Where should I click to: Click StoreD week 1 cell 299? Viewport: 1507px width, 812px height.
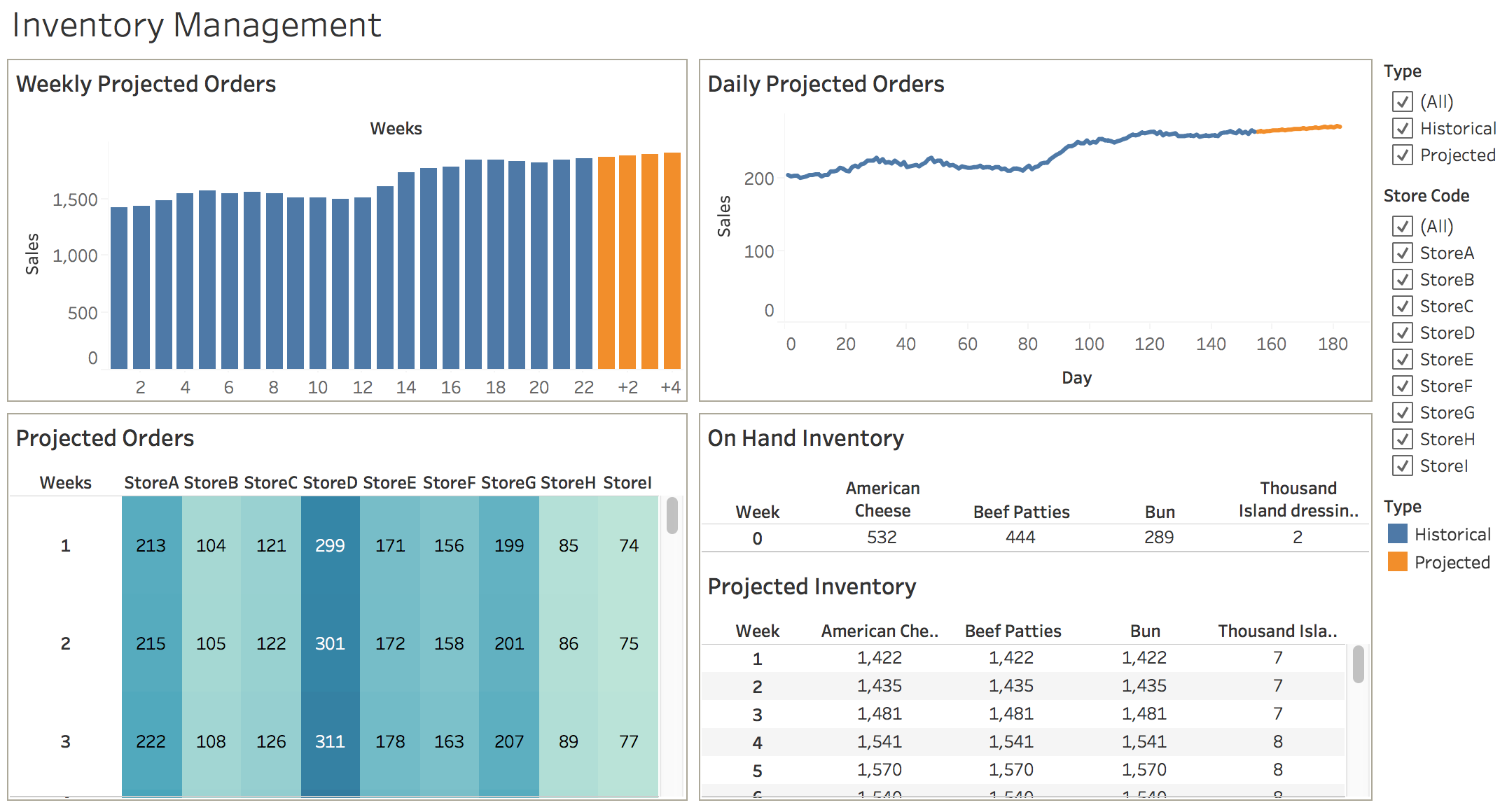tap(331, 545)
